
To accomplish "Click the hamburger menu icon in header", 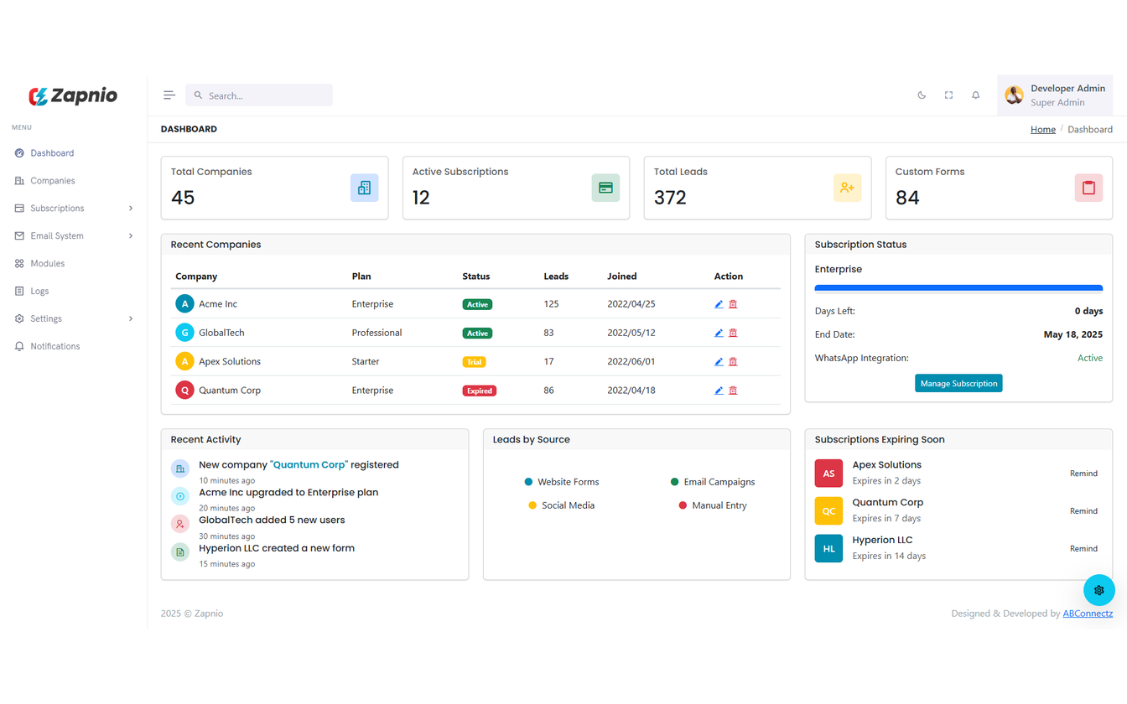I will [x=169, y=95].
